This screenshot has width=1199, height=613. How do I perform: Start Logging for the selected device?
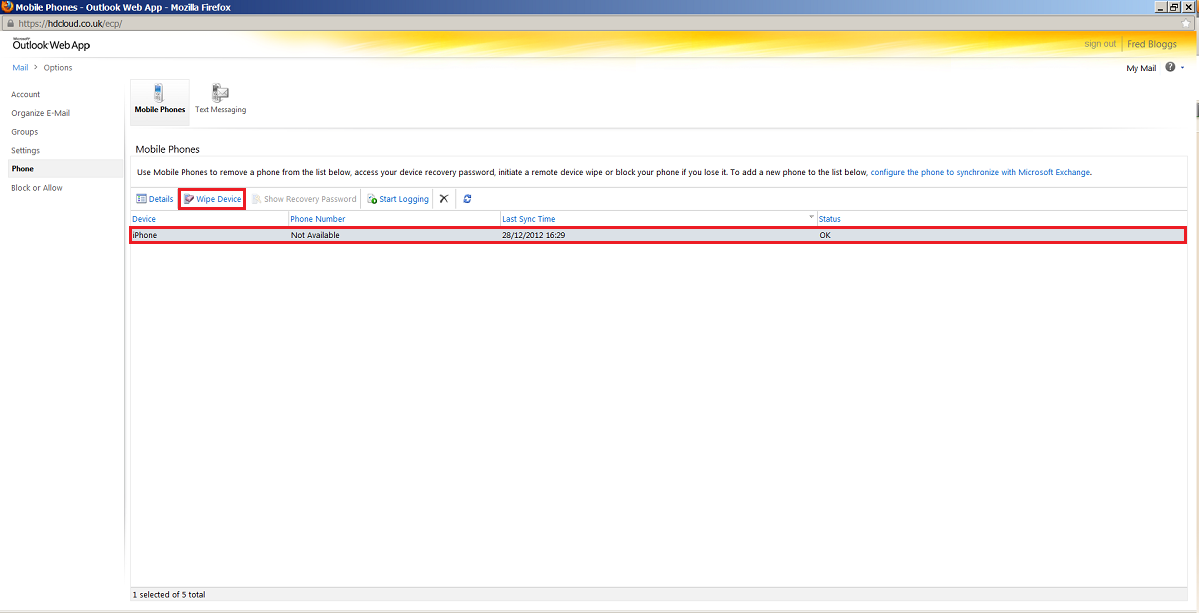coord(398,199)
